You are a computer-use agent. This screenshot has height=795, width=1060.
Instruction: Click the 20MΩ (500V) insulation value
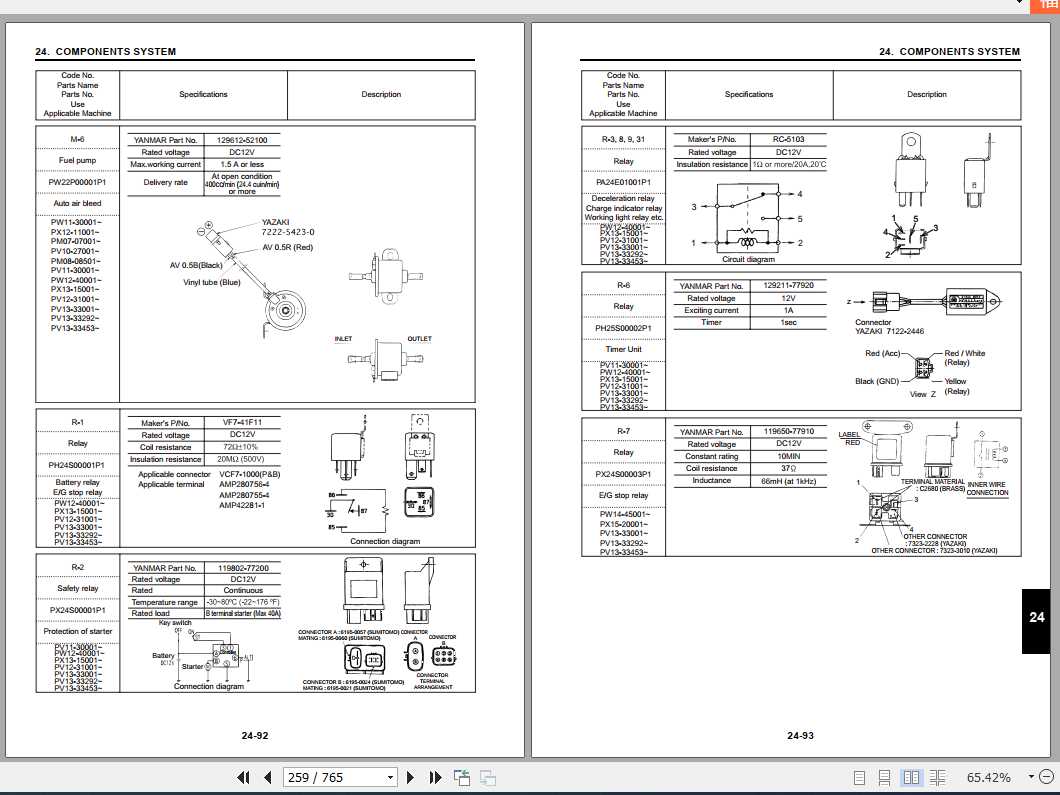click(x=241, y=459)
